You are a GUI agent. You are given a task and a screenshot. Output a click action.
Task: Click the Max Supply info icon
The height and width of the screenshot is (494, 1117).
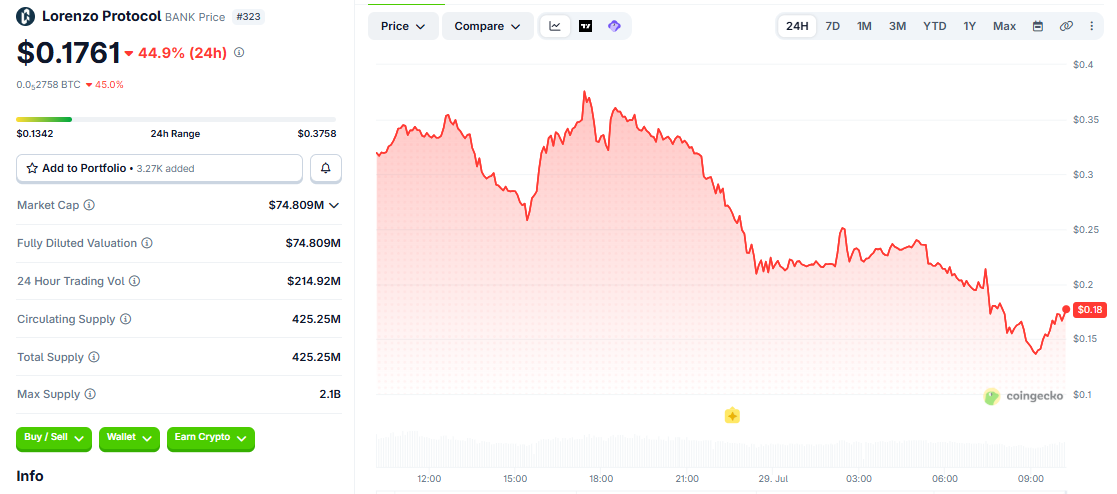pyautogui.click(x=90, y=394)
